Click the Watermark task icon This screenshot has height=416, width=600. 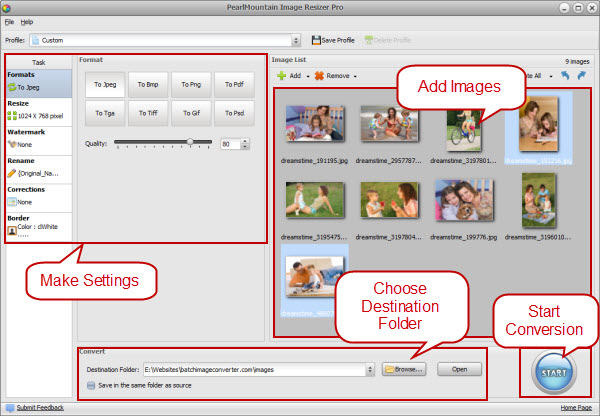(x=12, y=144)
